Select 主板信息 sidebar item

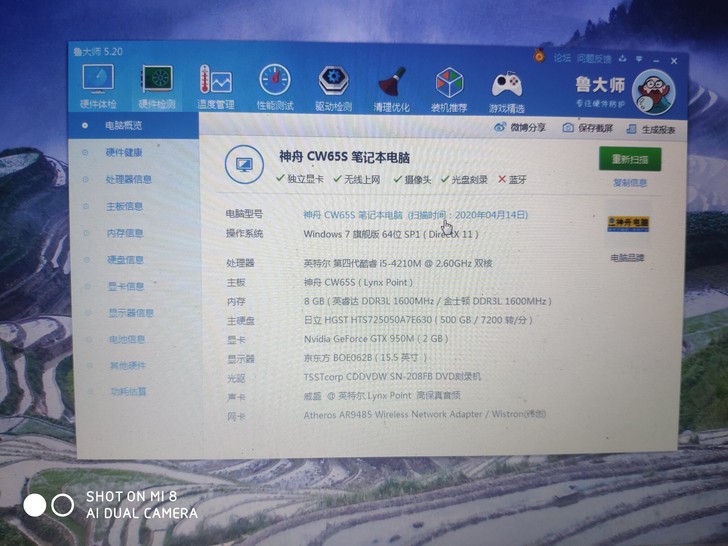coord(124,206)
